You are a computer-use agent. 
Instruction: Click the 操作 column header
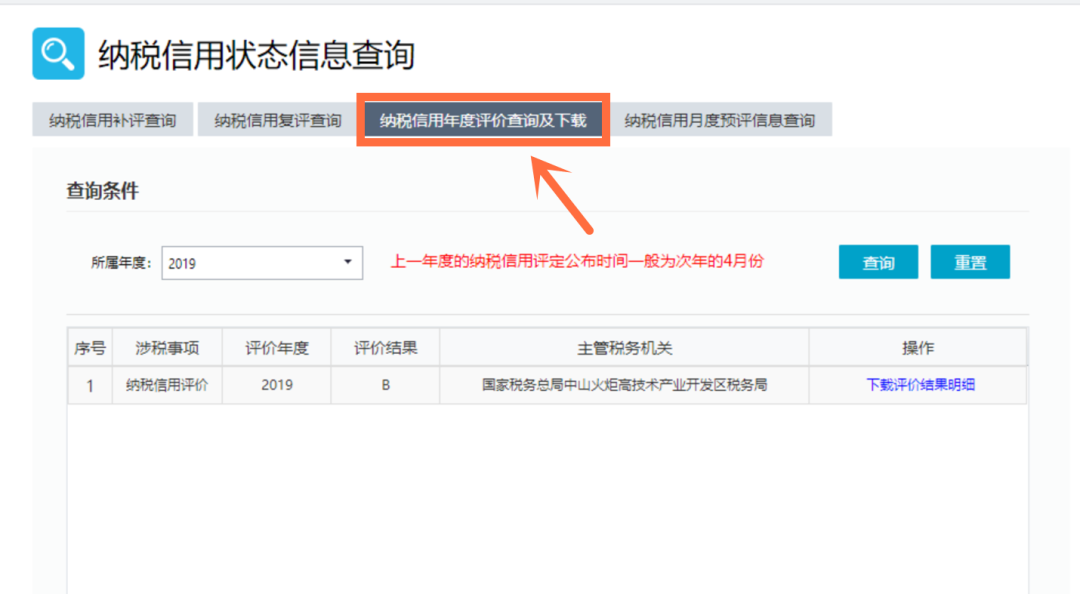pyautogui.click(x=917, y=348)
